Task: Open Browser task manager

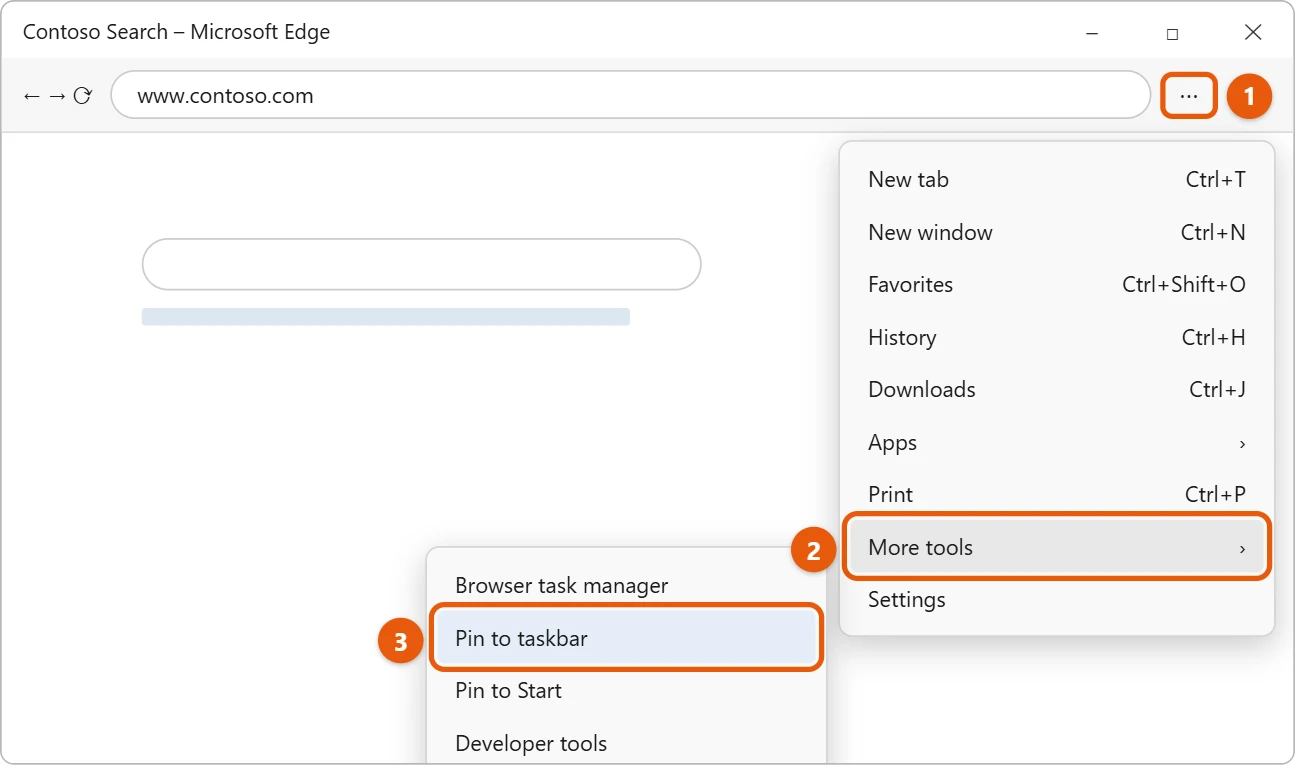Action: click(626, 586)
